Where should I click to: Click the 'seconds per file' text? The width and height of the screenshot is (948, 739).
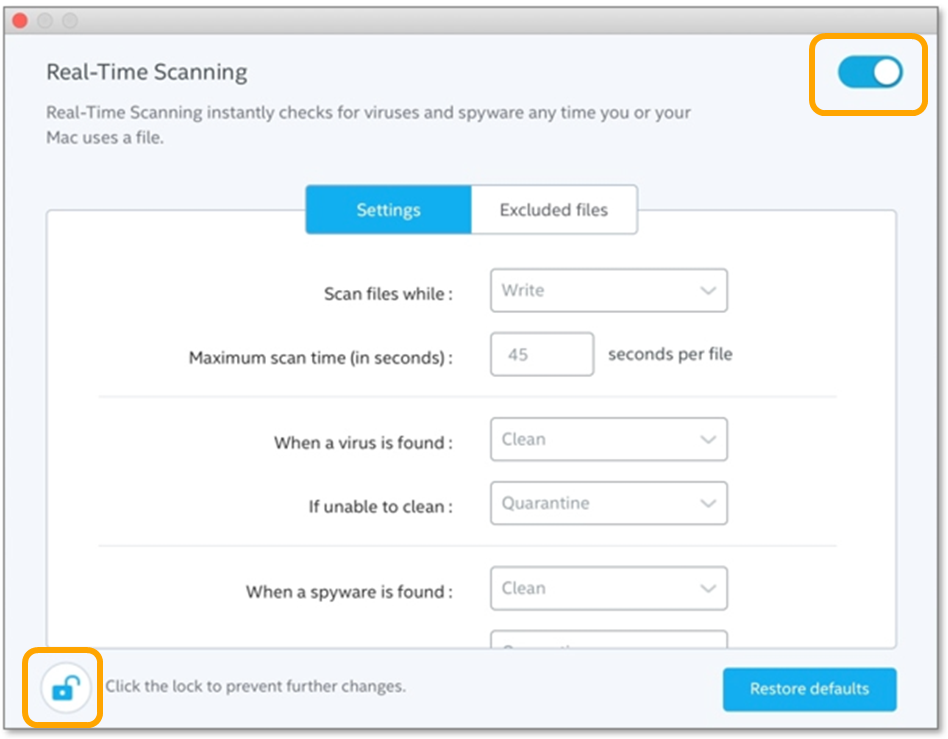pos(670,354)
